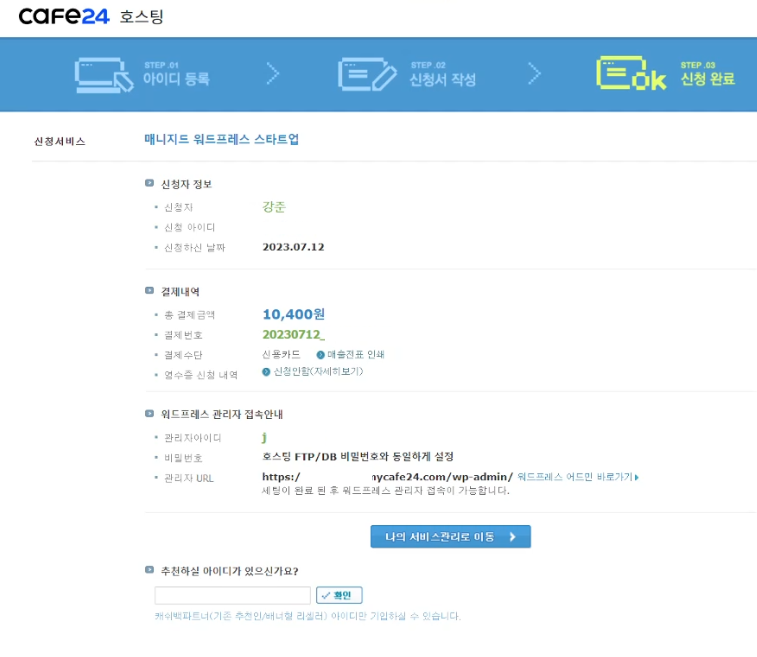
Task: Click the admin URL ending in wp-admin/
Action: click(x=387, y=477)
